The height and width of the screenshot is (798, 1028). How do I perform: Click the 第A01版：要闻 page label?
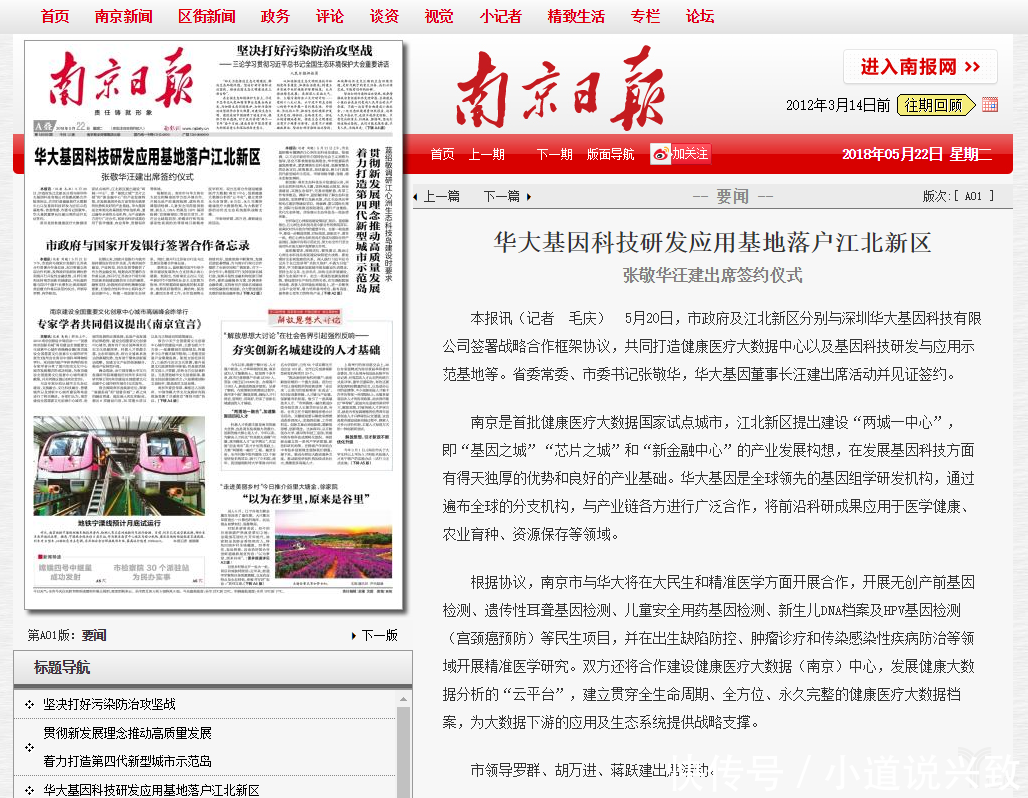click(67, 635)
